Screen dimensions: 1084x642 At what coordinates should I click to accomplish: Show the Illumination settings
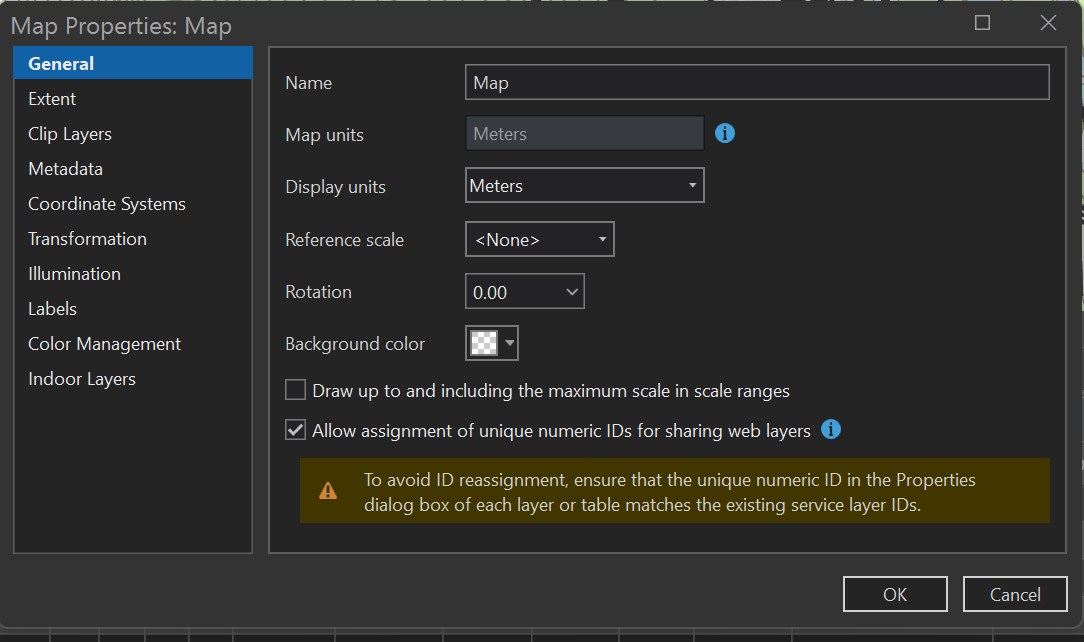point(74,274)
